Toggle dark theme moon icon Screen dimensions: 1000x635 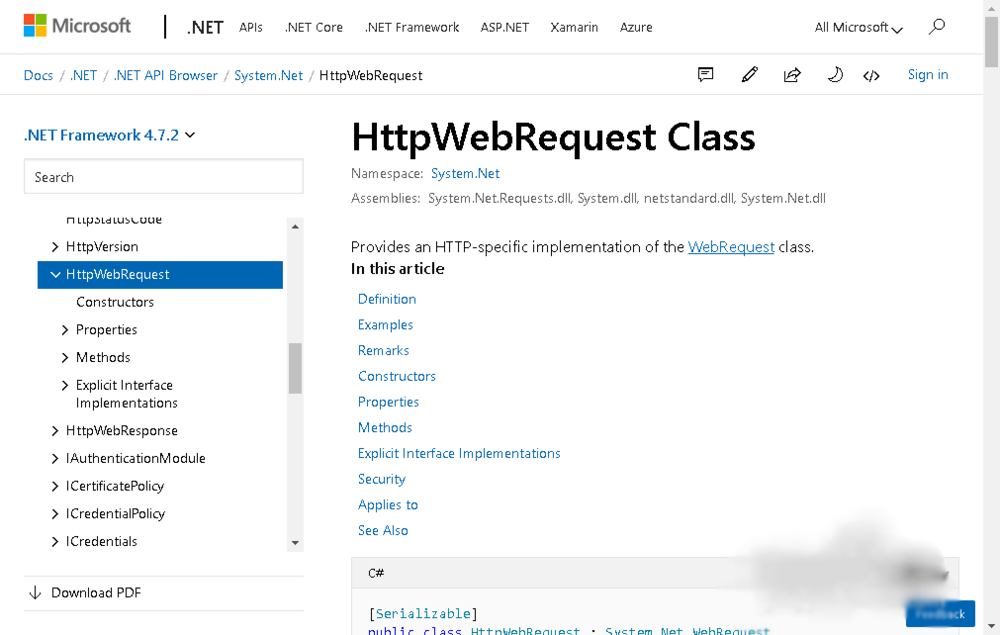(834, 75)
